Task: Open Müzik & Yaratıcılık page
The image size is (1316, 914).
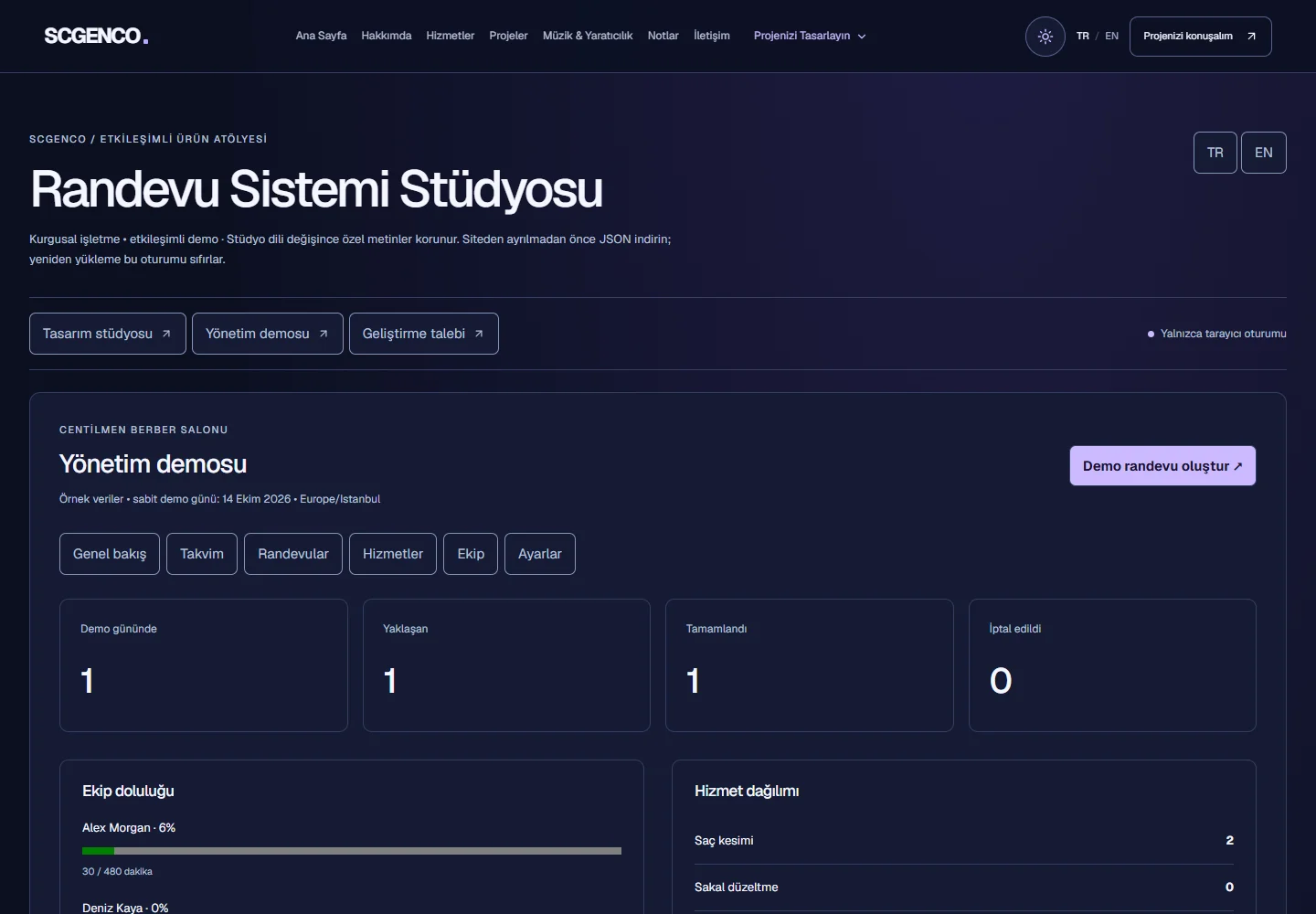Action: click(x=588, y=36)
